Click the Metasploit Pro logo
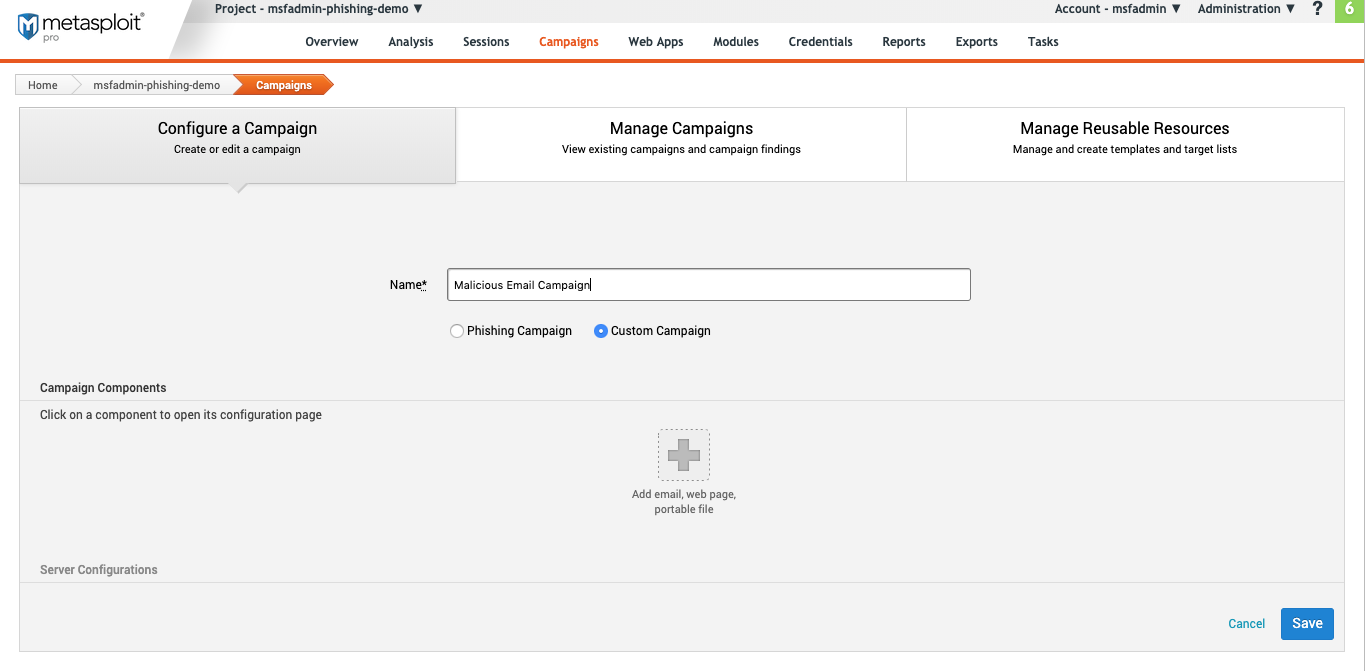Viewport: 1365px width, 671px height. [81, 27]
